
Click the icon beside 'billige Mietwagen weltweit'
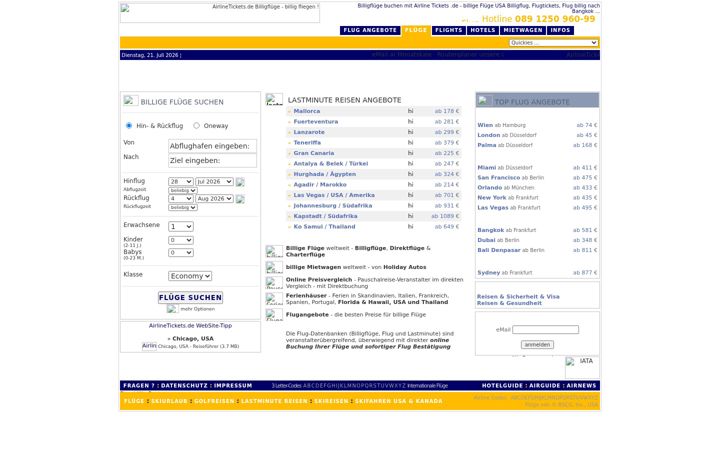tap(274, 267)
